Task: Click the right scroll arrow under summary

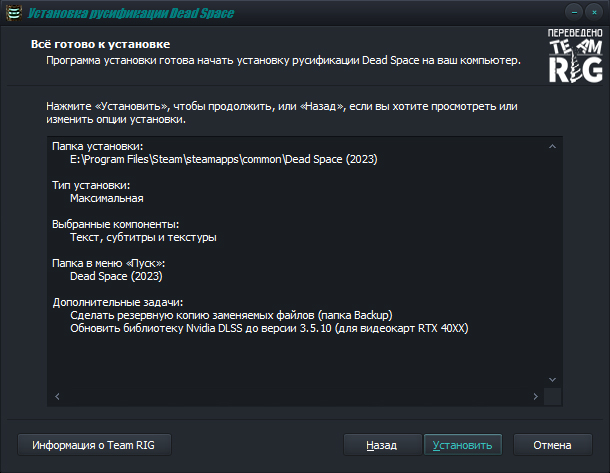Action: pos(535,397)
